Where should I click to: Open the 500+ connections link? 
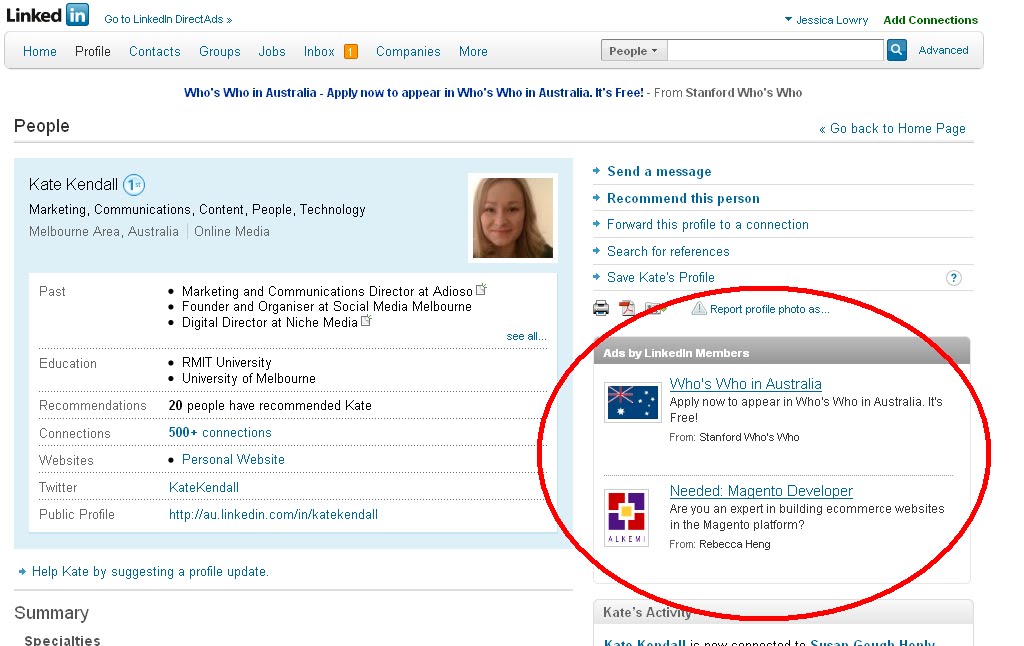tap(220, 432)
